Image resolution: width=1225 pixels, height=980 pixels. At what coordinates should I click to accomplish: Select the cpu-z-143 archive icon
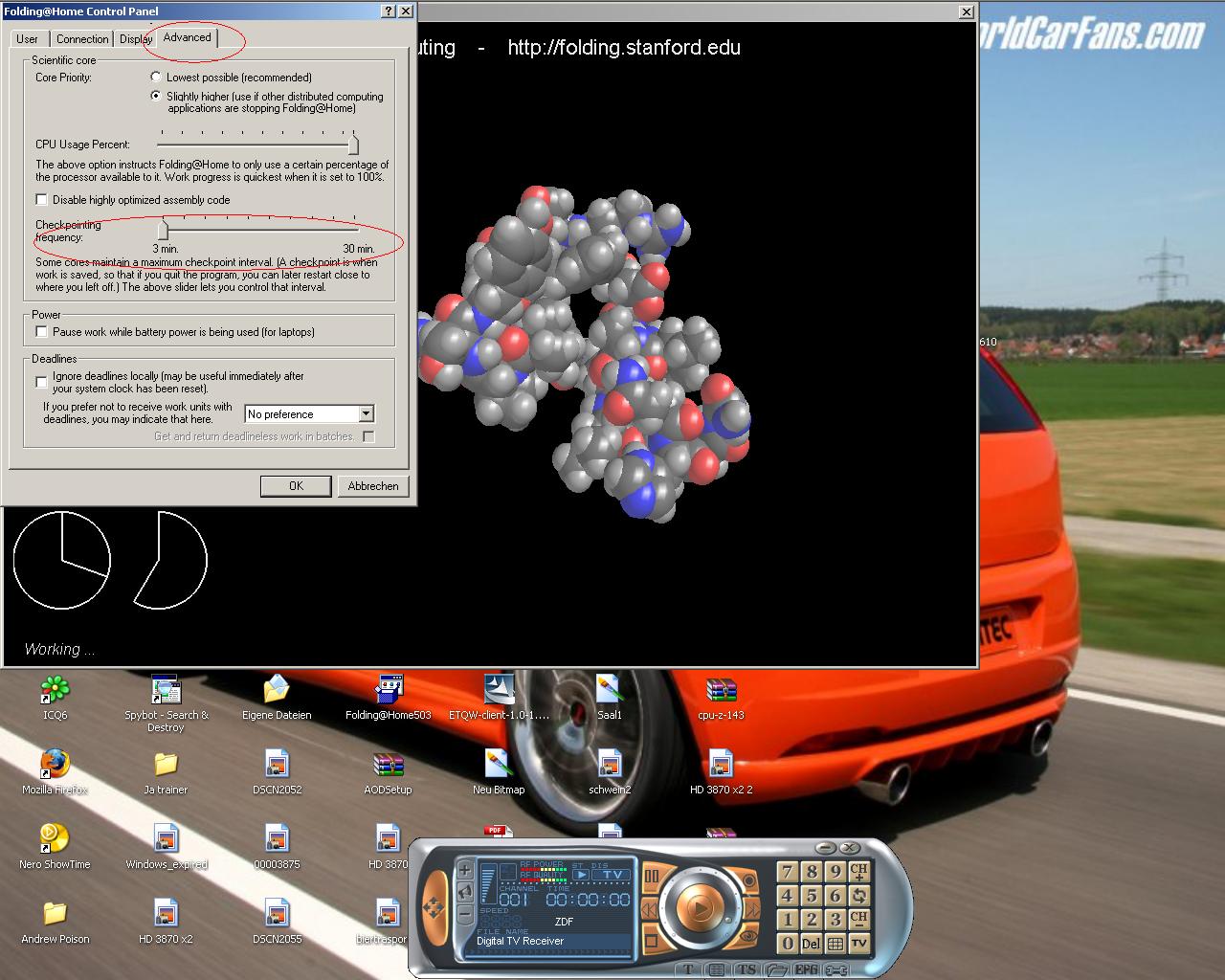(721, 698)
